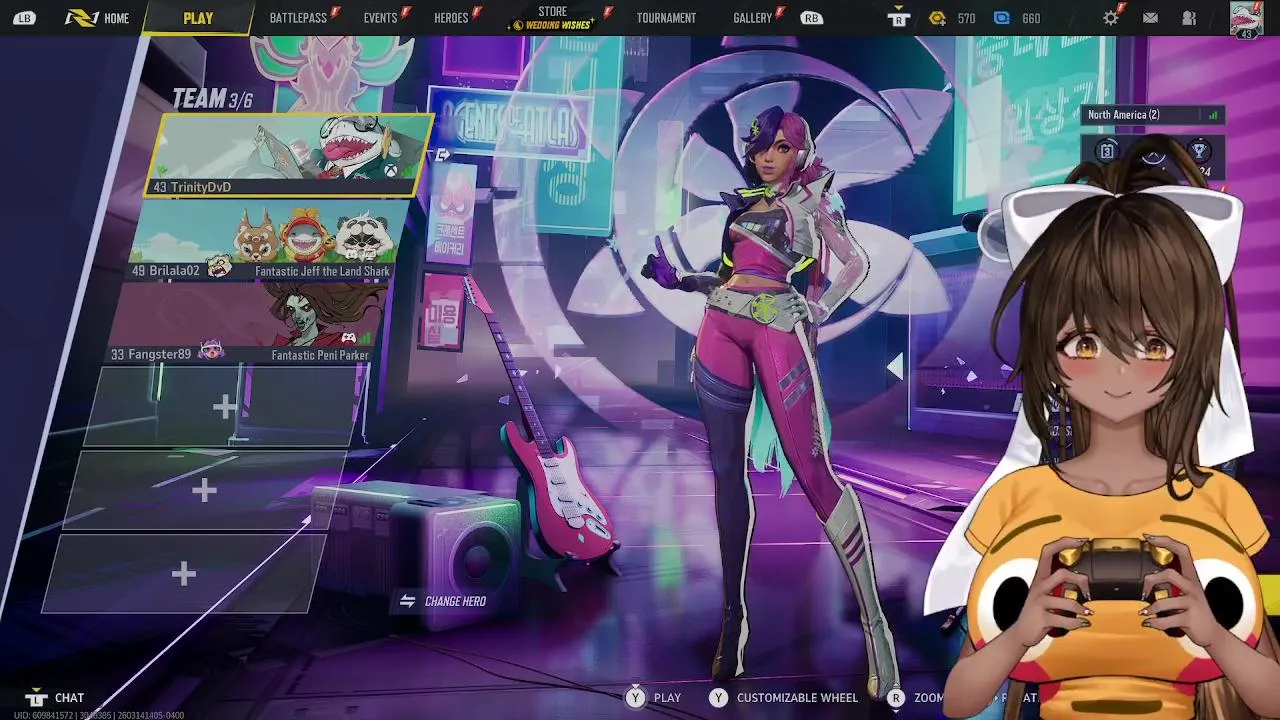Invite player to sixth team slot
The width and height of the screenshot is (1280, 720).
[184, 574]
